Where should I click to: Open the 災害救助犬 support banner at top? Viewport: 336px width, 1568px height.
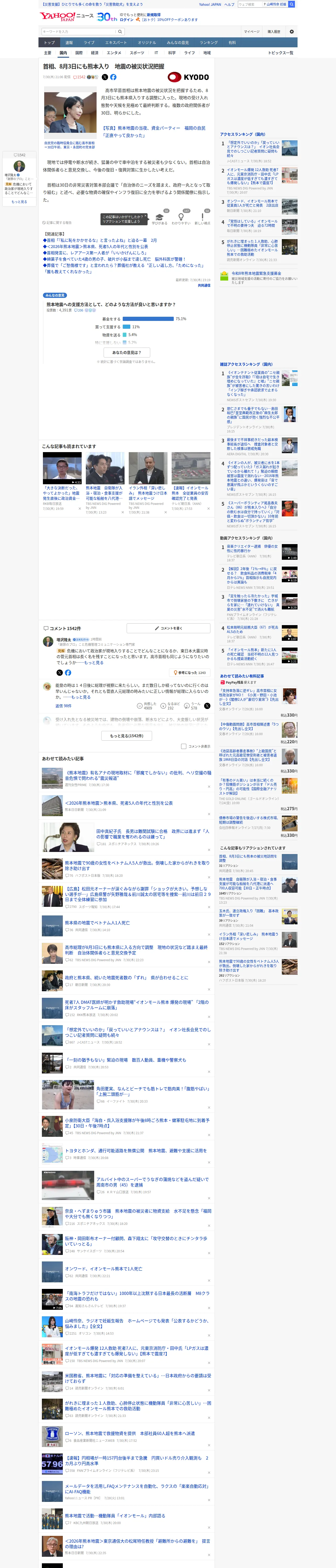93,4
